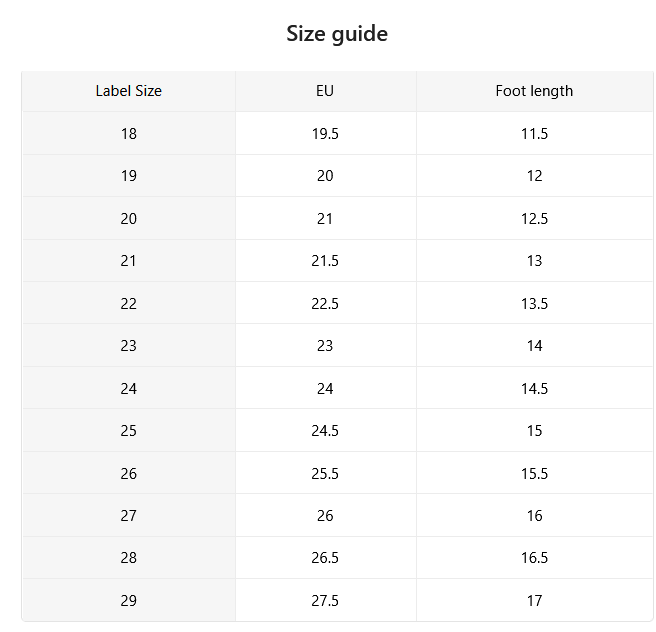Select the EU column header
The width and height of the screenshot is (656, 632).
(325, 91)
